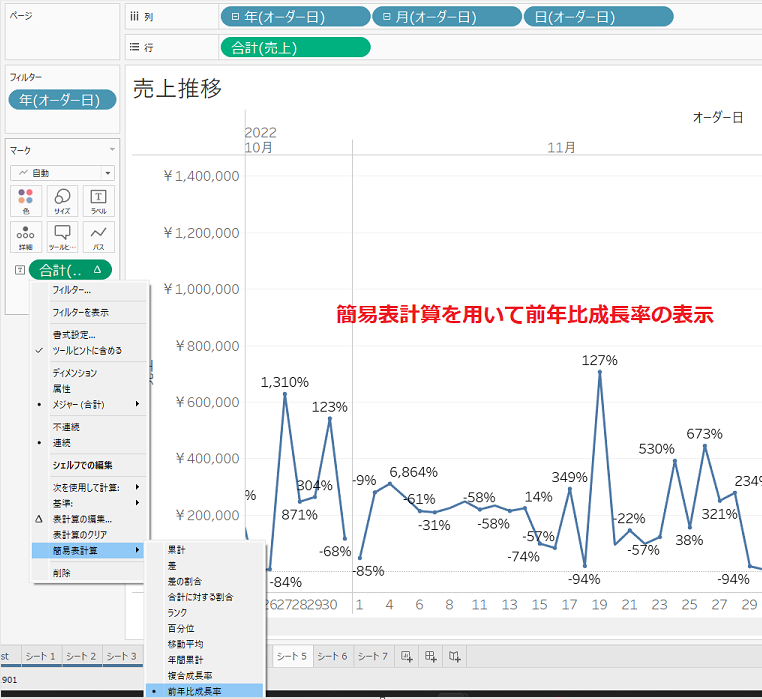Image resolution: width=762 pixels, height=699 pixels.
Task: Open the Tooltip (ツールヒント) marks card
Action: click(62, 237)
